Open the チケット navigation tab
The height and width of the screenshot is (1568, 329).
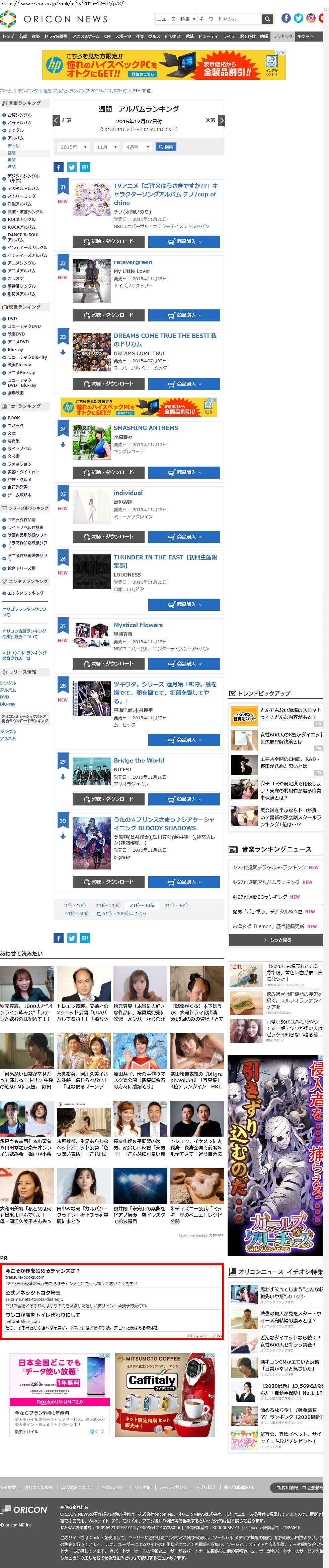tap(306, 37)
